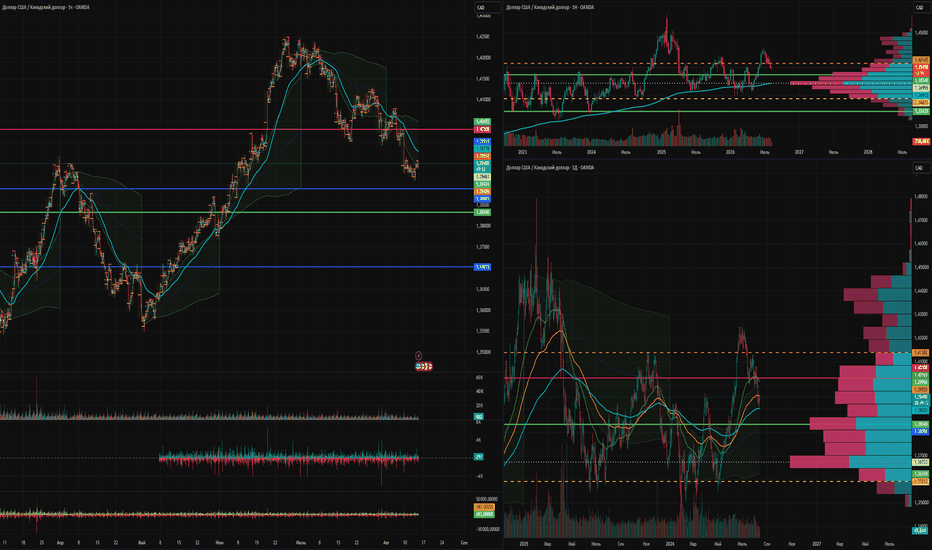Select lower blue horizontal line on hourly chart

(x=237, y=266)
